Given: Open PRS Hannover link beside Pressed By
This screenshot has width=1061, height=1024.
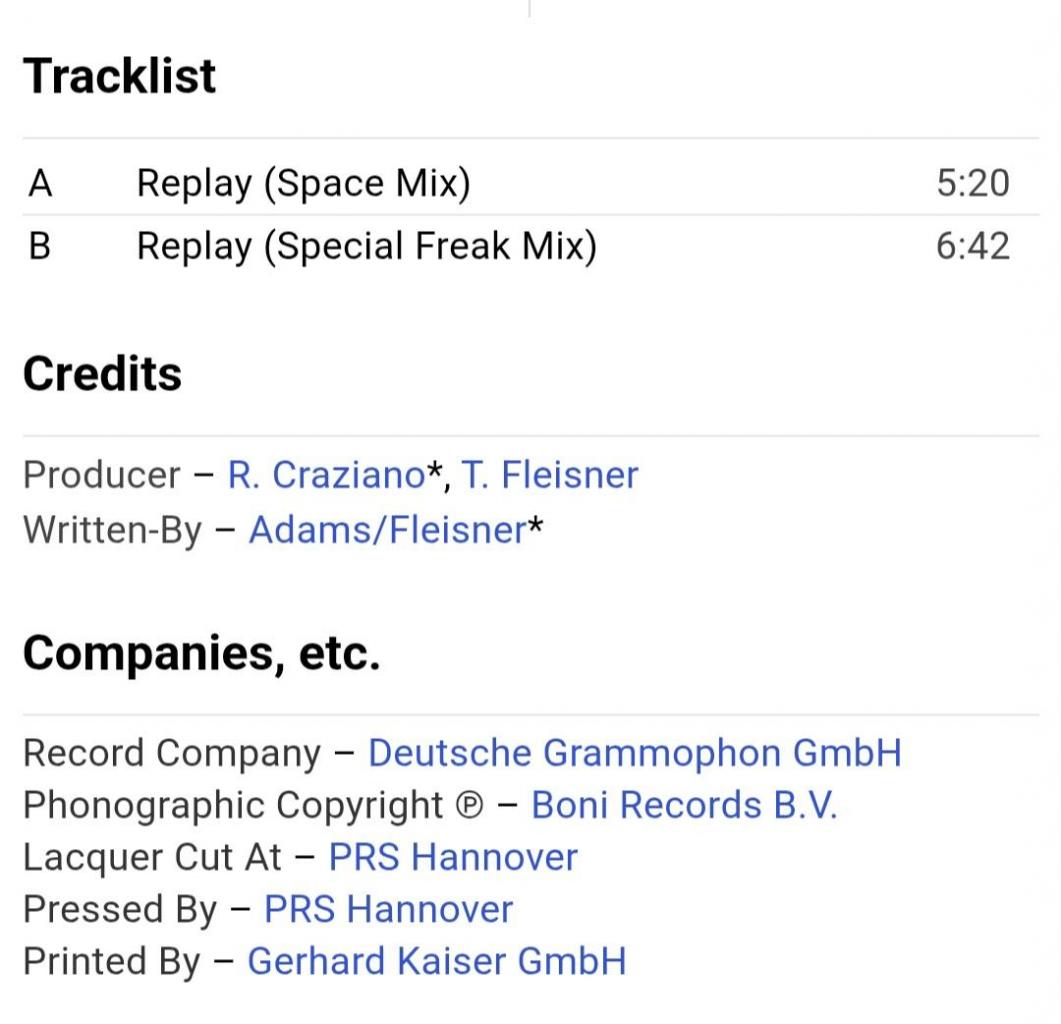Looking at the screenshot, I should click(388, 909).
